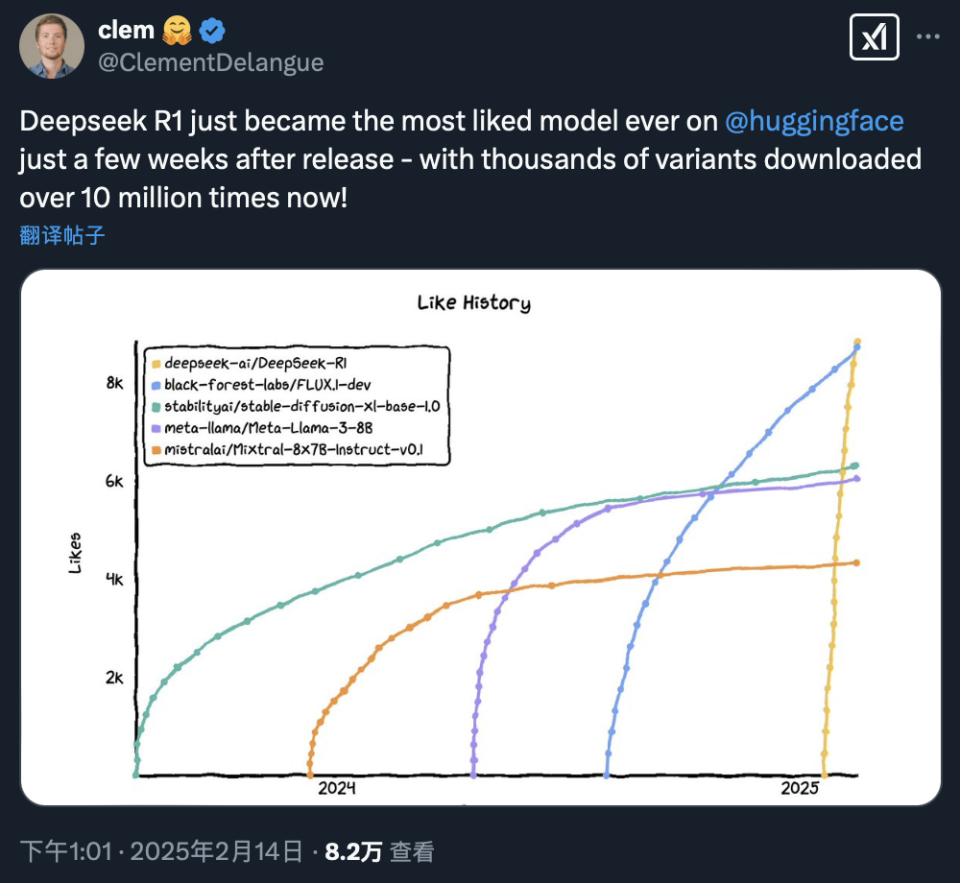Click the display name clem
Screen dimensions: 960x883
tap(125, 29)
